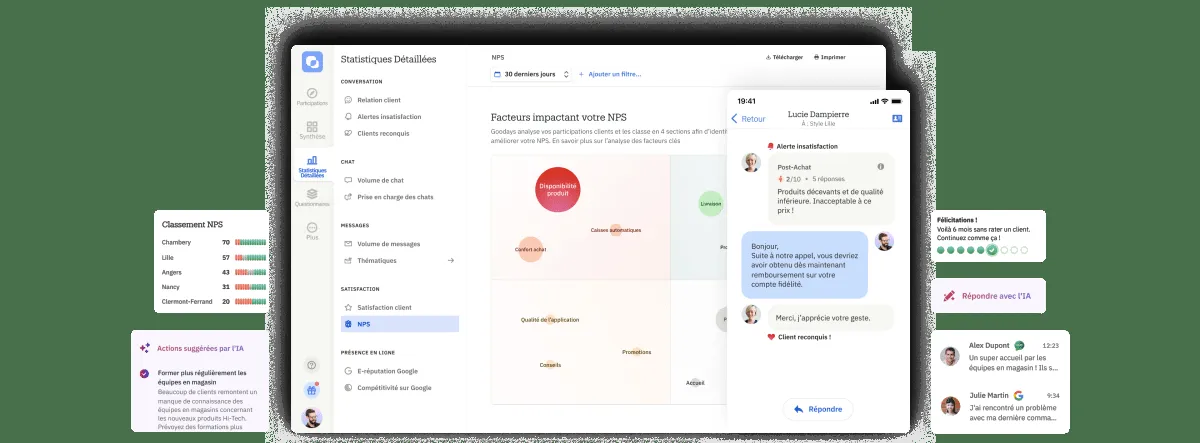Open the help question mark icon

312,365
